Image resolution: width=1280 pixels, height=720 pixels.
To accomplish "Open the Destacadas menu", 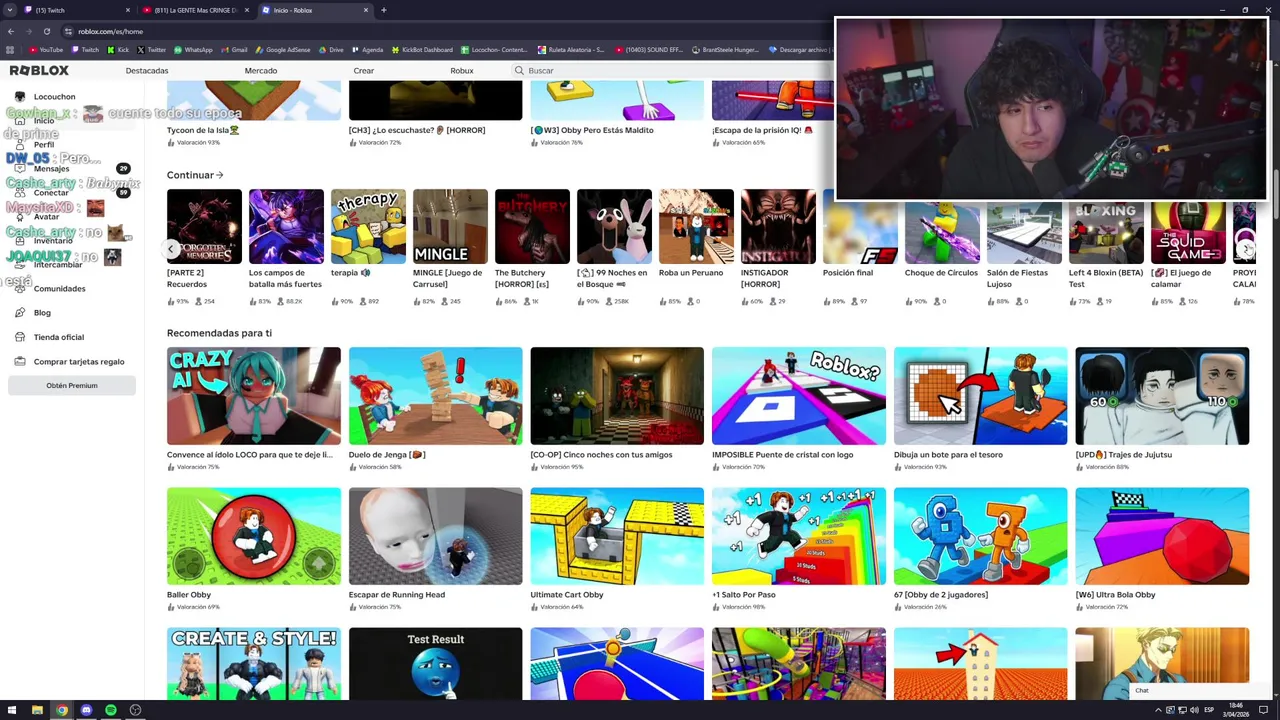I will coord(147,71).
